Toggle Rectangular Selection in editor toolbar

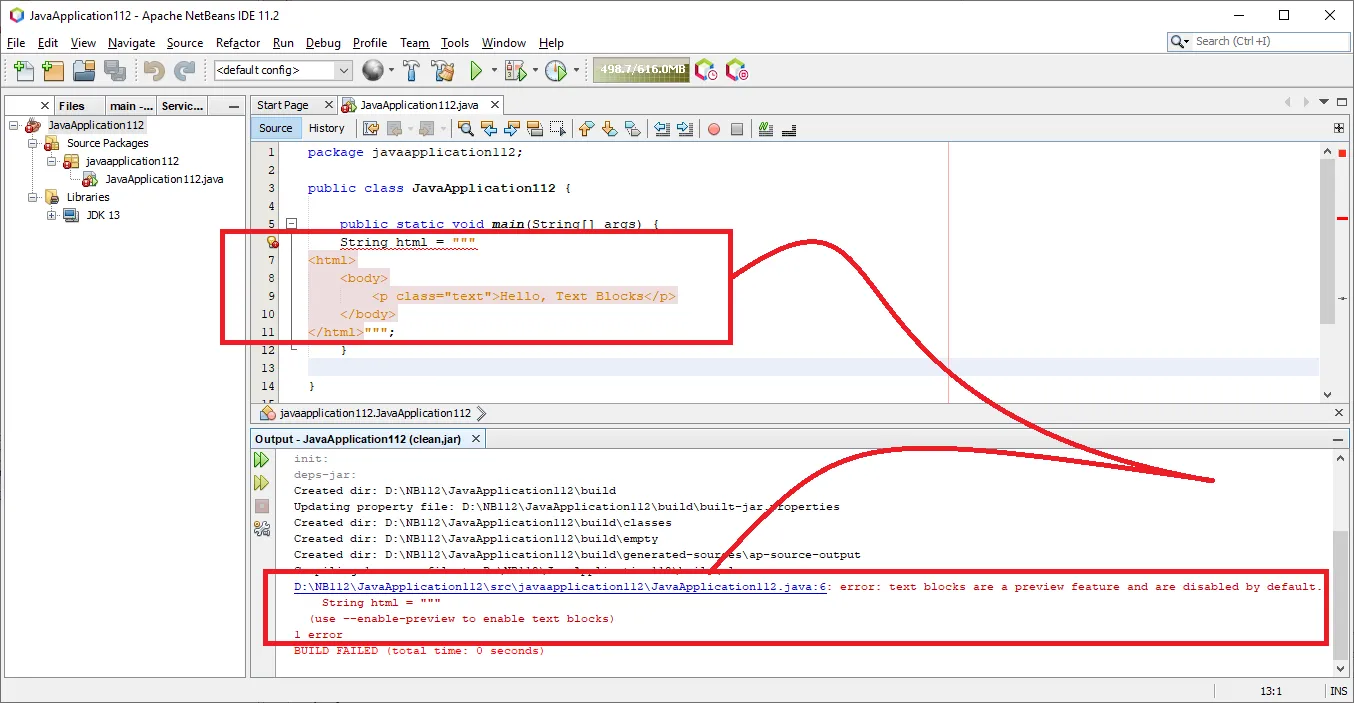(x=557, y=128)
